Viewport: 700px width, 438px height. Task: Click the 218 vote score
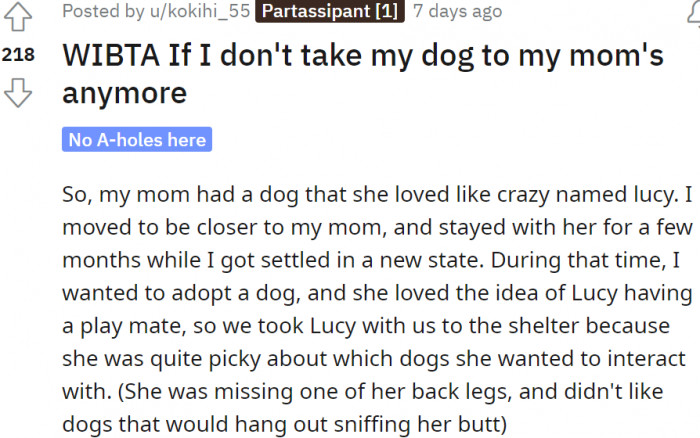tap(18, 55)
